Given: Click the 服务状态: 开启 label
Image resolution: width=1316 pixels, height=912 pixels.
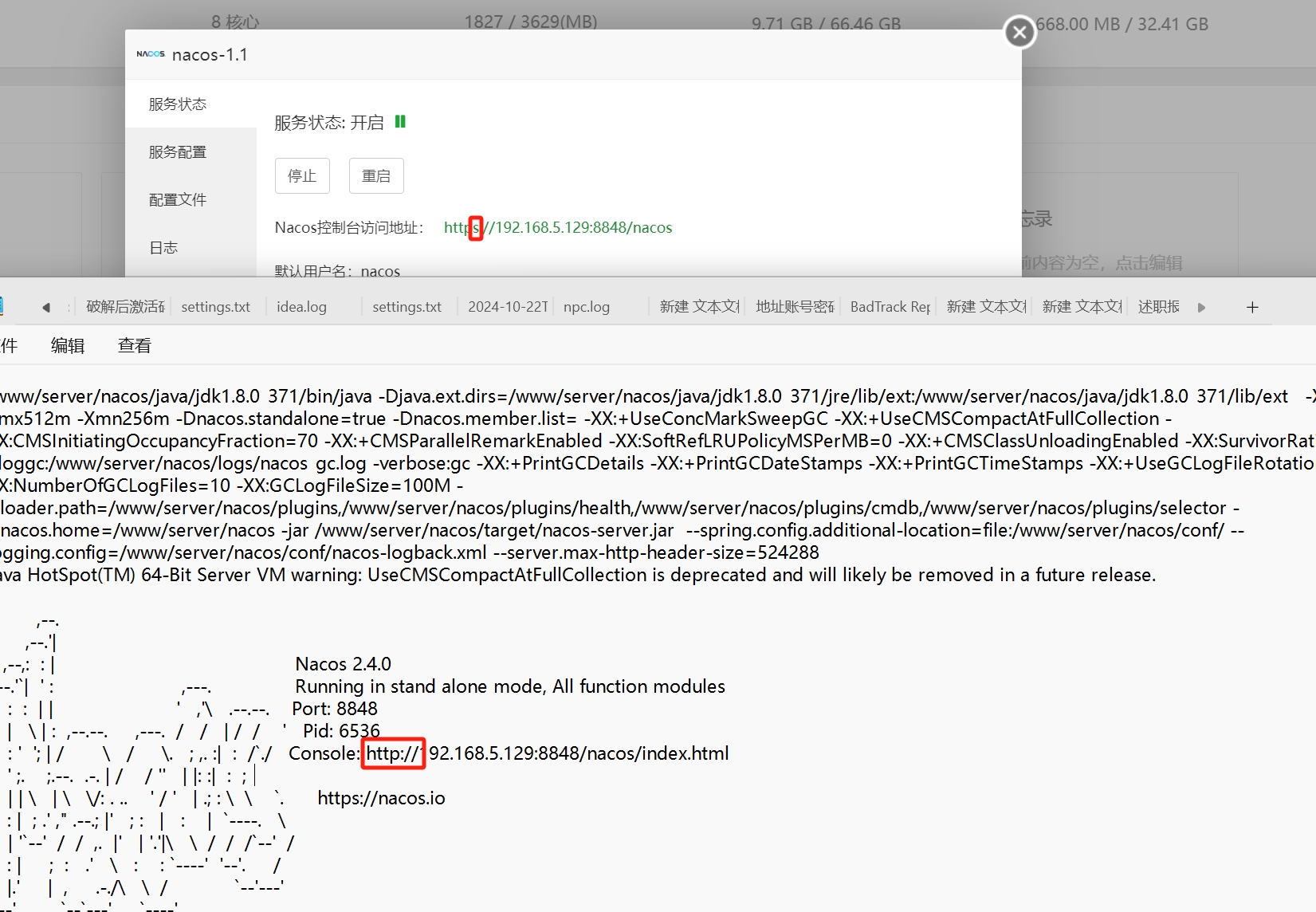Looking at the screenshot, I should point(329,122).
